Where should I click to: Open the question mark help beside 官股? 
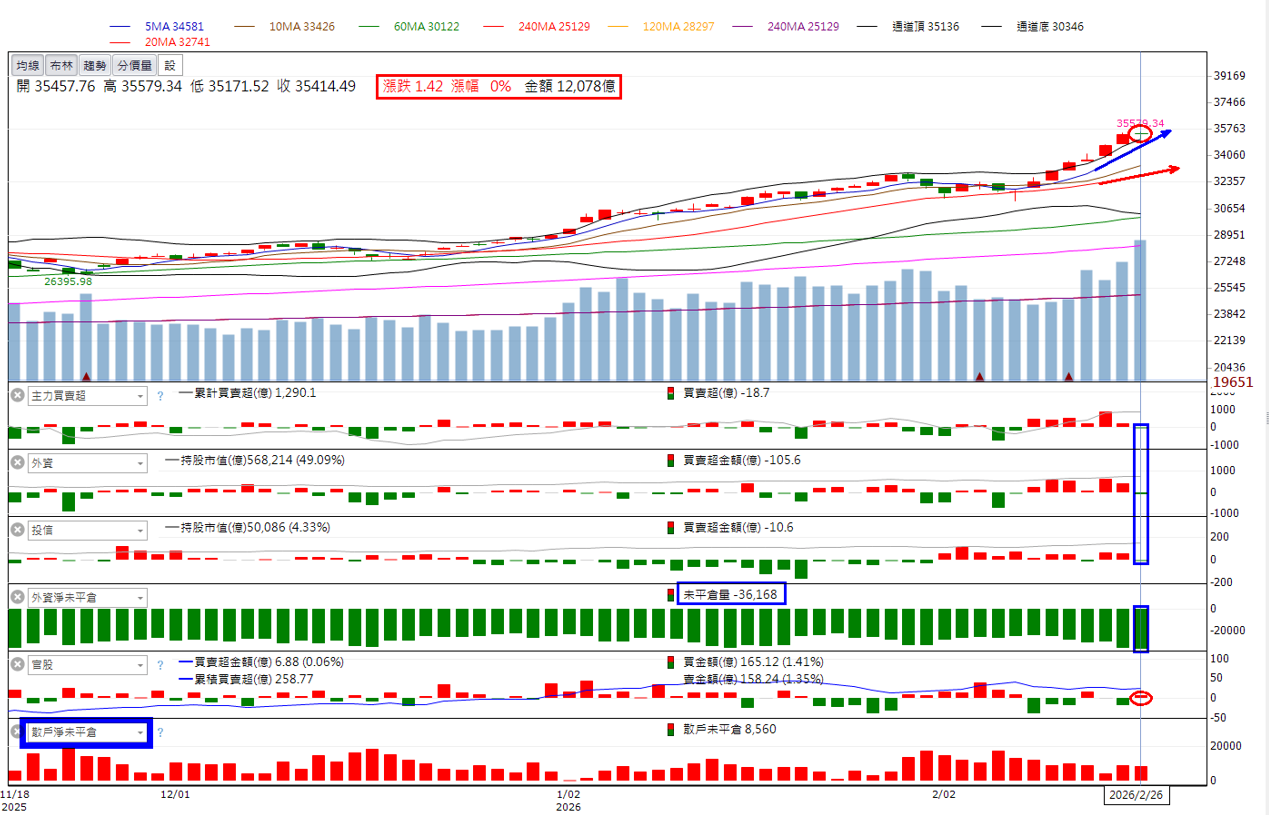click(x=159, y=664)
